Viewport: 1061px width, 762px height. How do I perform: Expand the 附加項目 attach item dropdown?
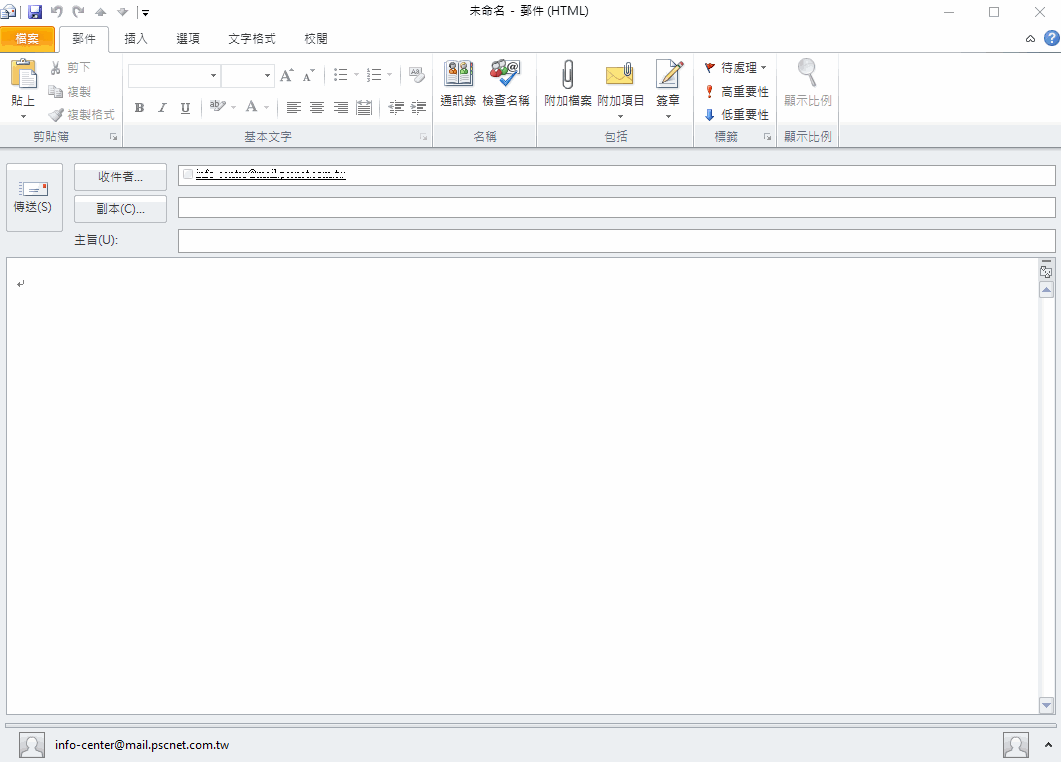point(620,116)
